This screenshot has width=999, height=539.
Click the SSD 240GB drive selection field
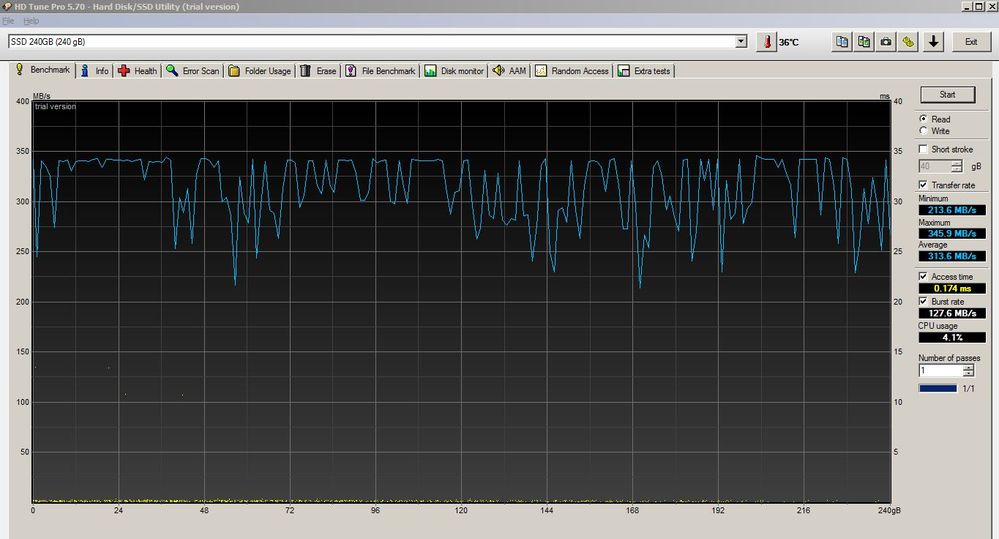coord(377,41)
